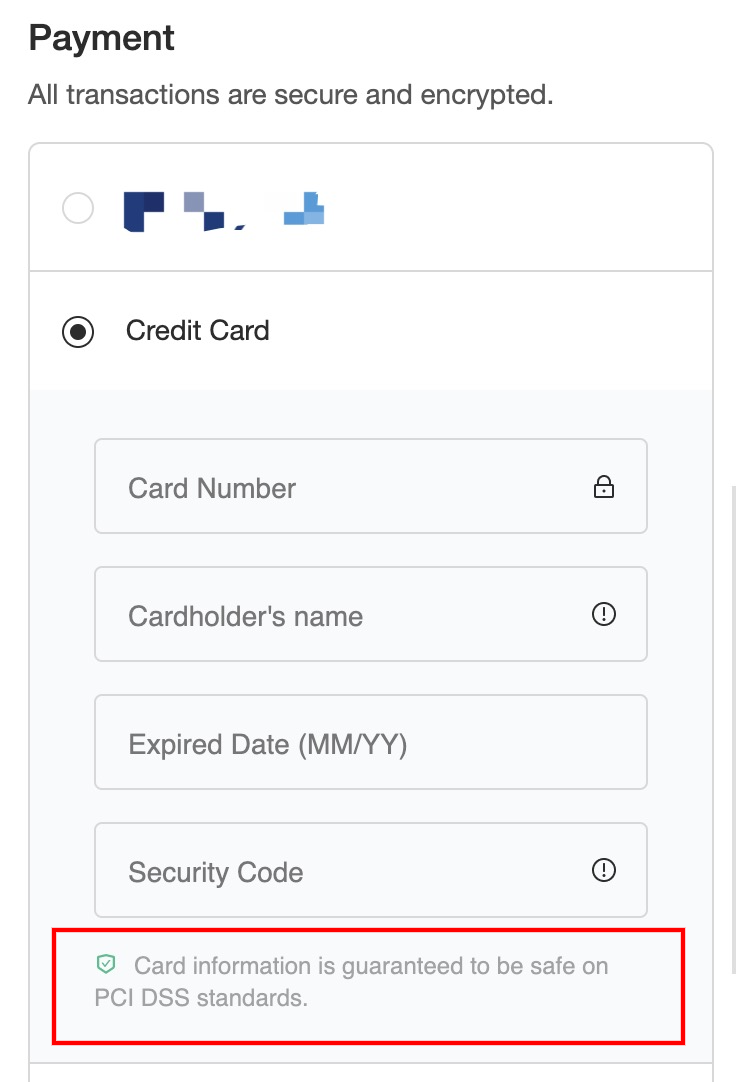
Task: Click the Credit Card label text
Action: tap(197, 331)
